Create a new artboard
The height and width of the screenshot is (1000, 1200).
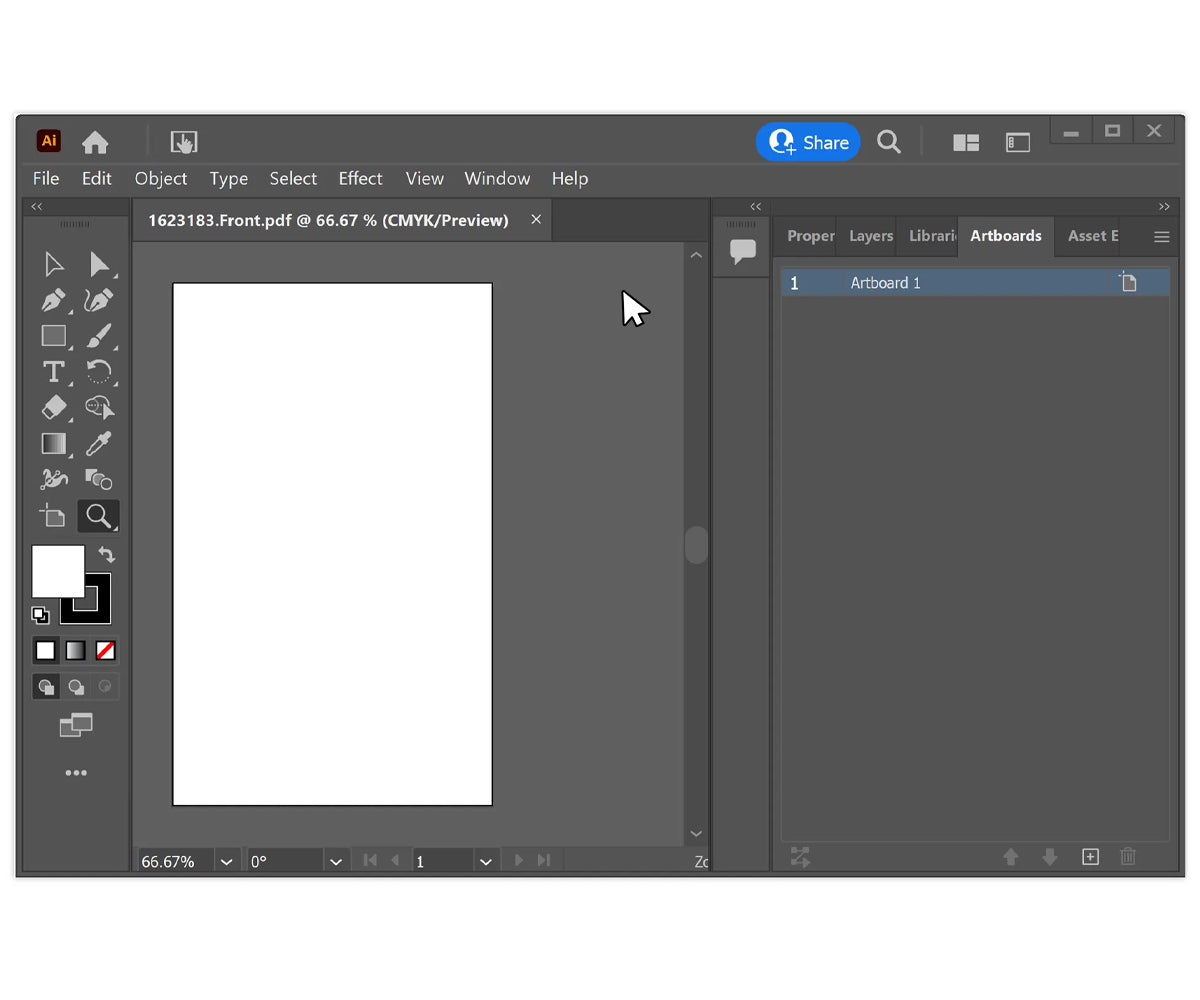(1090, 857)
